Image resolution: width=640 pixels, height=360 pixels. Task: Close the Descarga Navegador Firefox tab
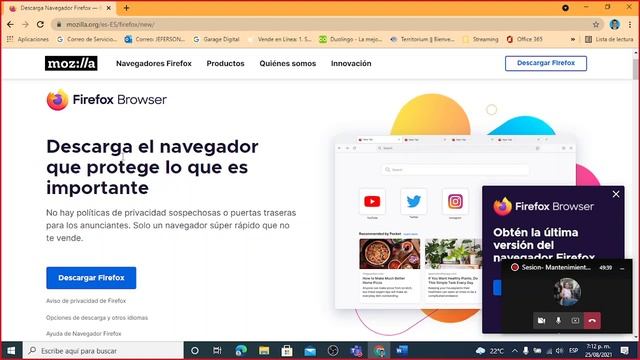(x=109, y=8)
